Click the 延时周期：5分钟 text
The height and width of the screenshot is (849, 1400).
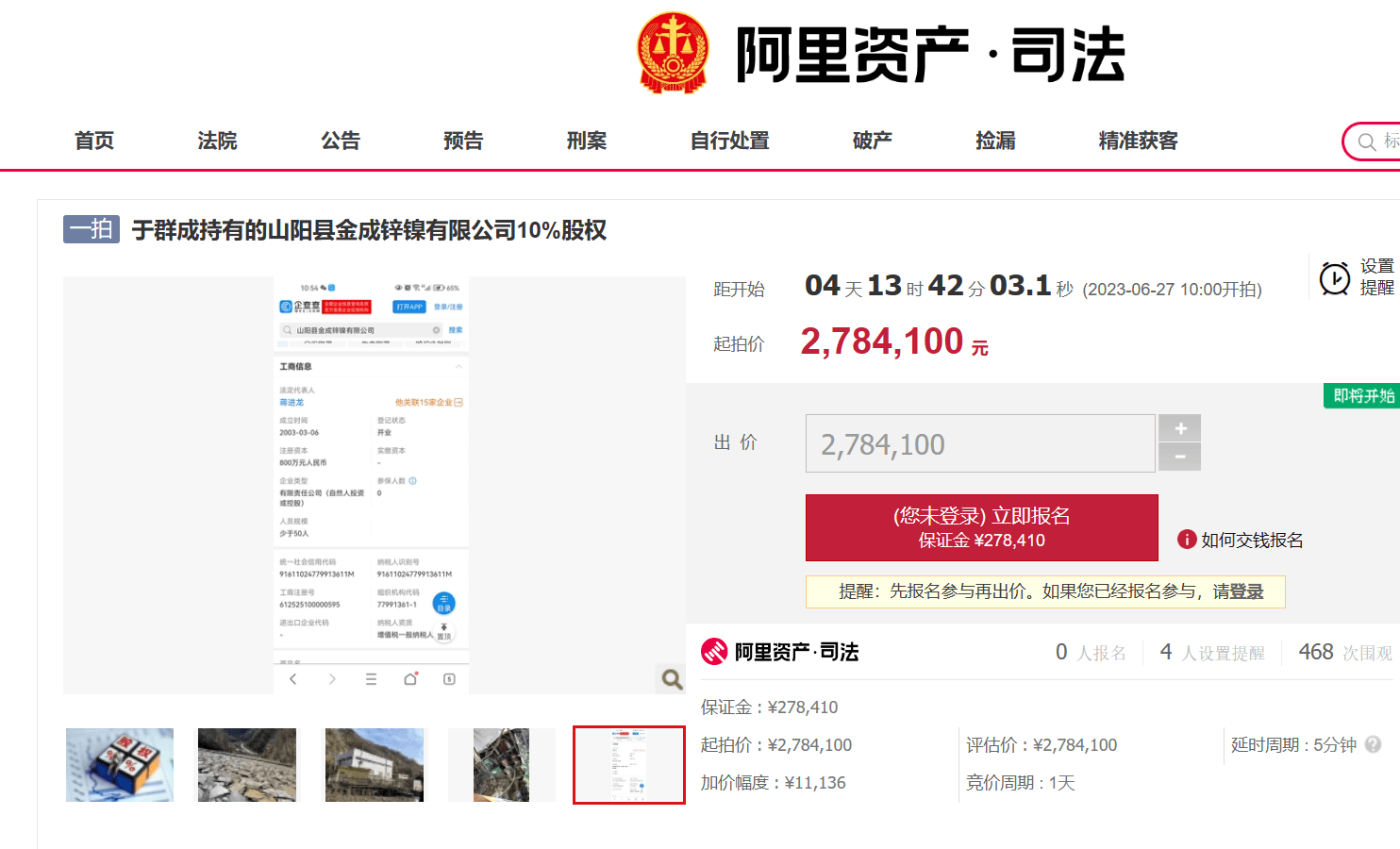[1293, 745]
